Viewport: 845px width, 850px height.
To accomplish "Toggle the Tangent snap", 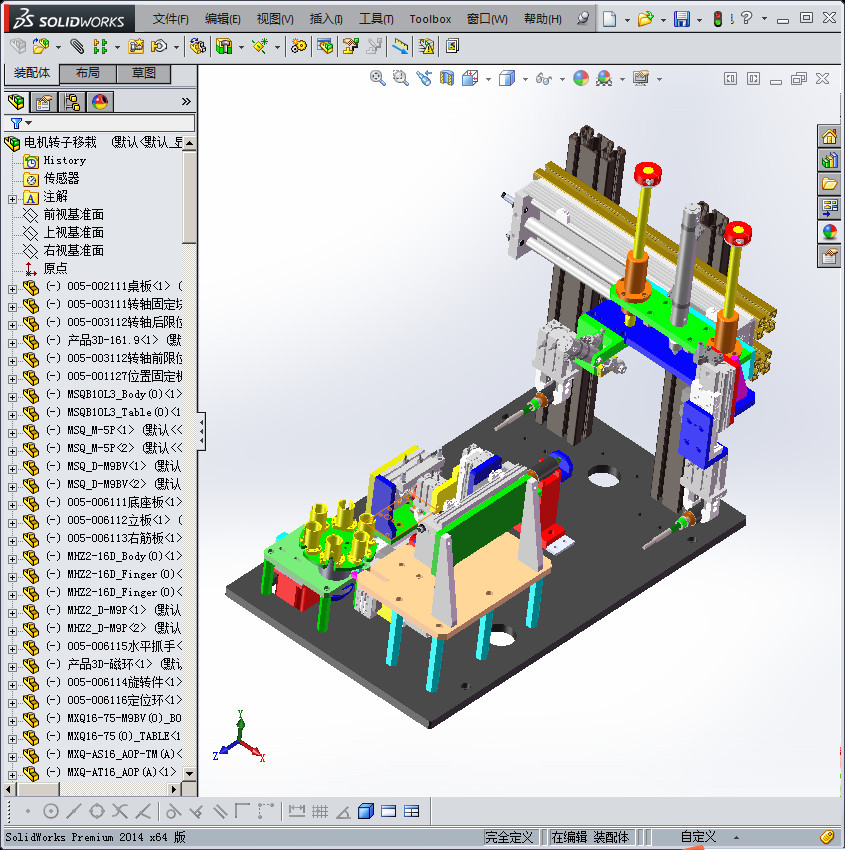I will pyautogui.click(x=173, y=812).
